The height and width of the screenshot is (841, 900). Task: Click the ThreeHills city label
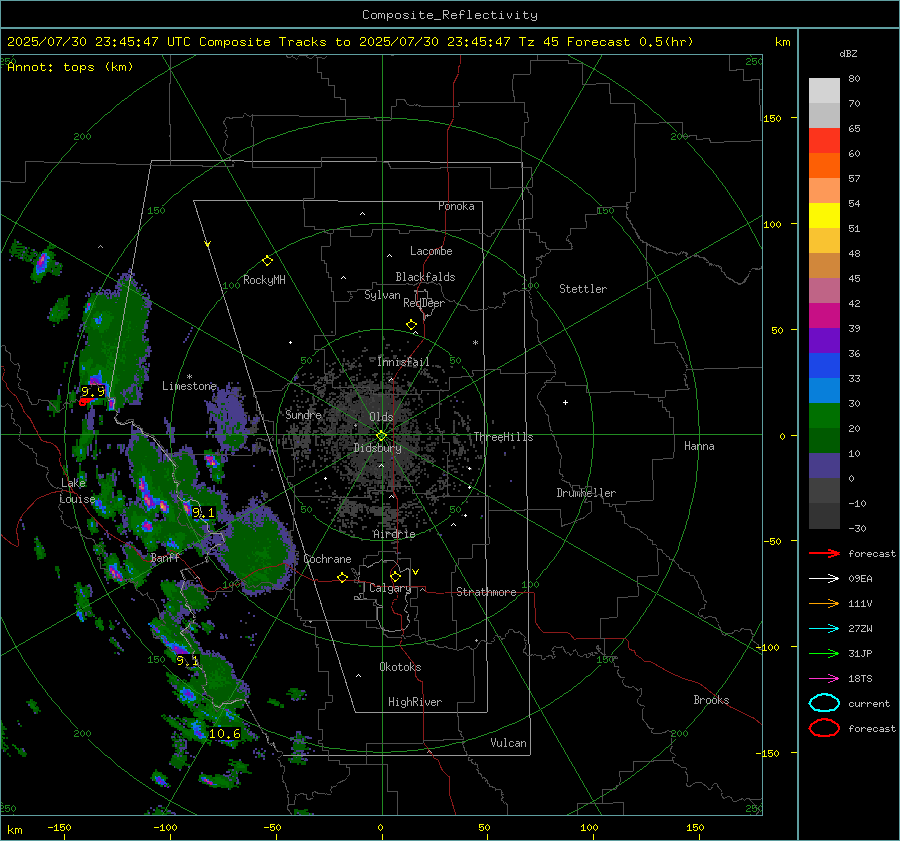(503, 437)
